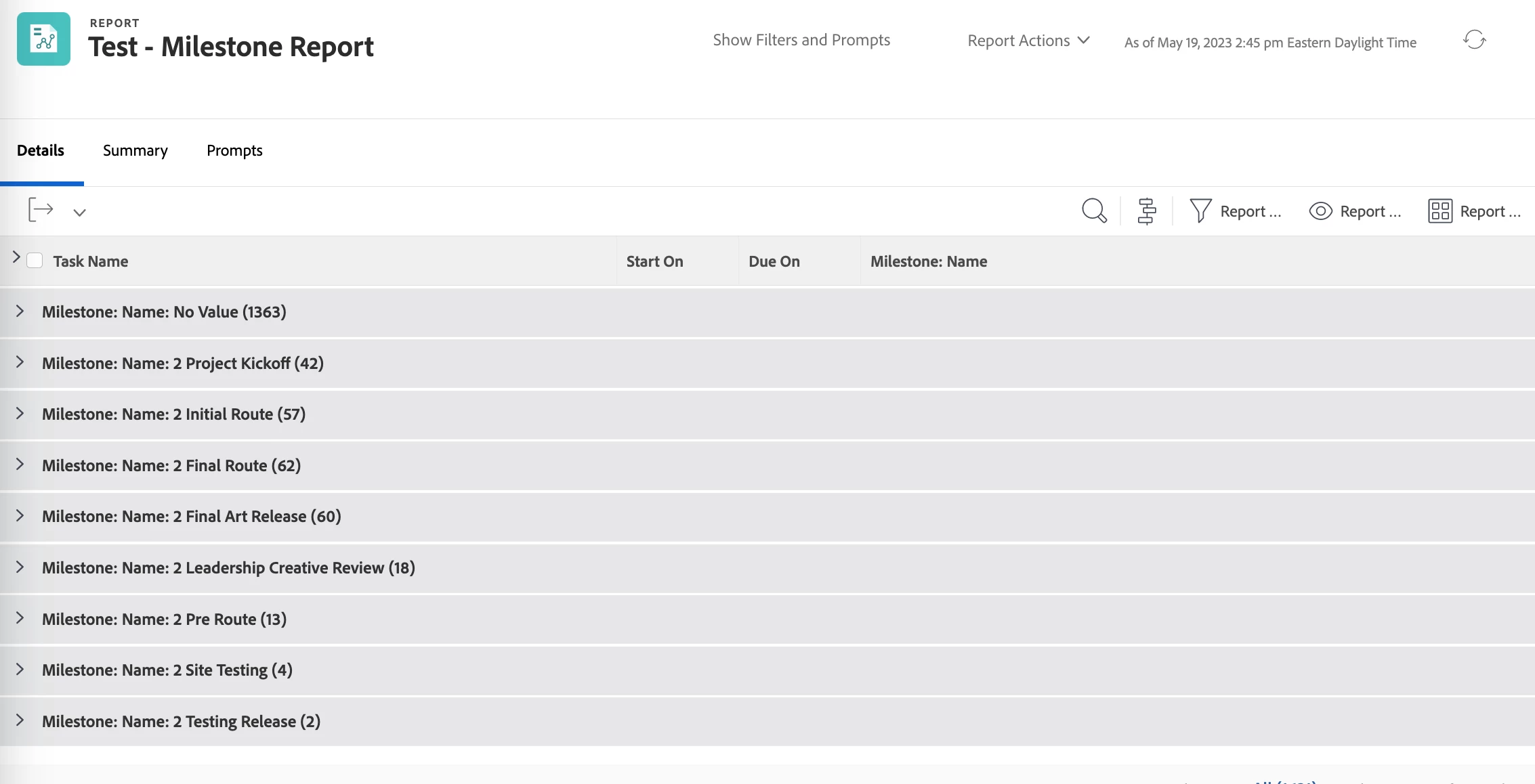Click the export arrow icon
The image size is (1535, 784).
[41, 210]
